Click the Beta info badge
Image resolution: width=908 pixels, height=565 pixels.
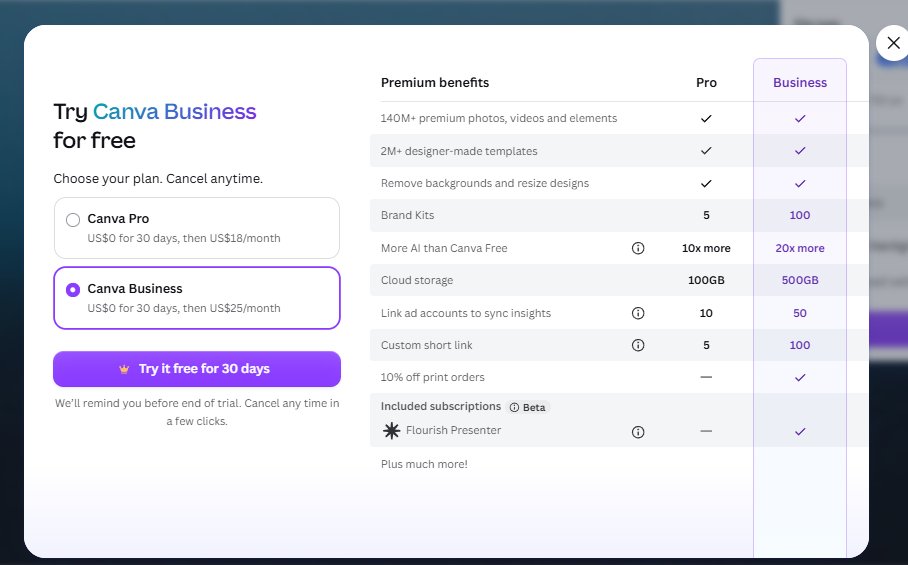pos(528,408)
